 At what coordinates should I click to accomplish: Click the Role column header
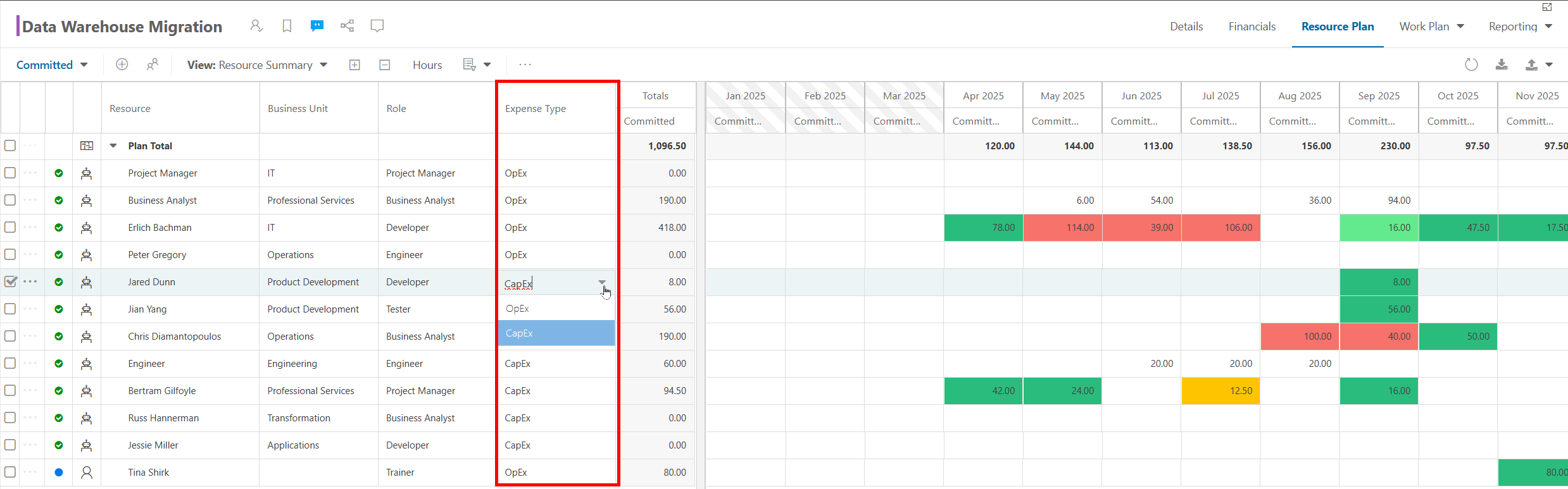click(x=437, y=108)
